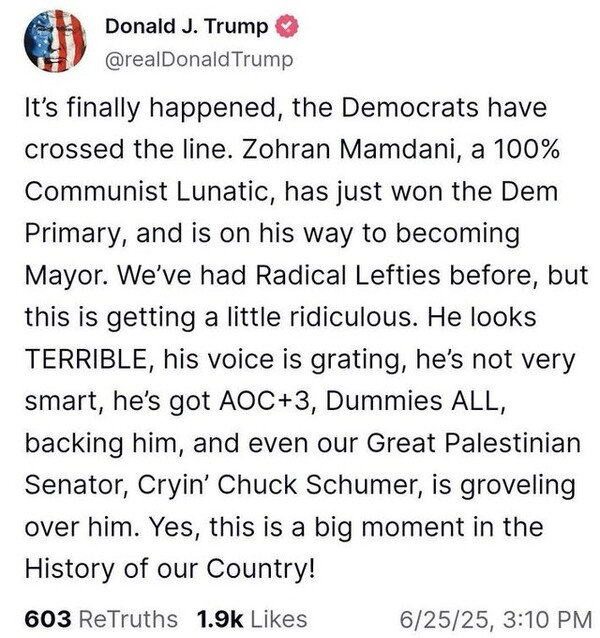600x638 pixels.
Task: Open the Donald J. Trump profile name
Action: pyautogui.click(x=186, y=27)
